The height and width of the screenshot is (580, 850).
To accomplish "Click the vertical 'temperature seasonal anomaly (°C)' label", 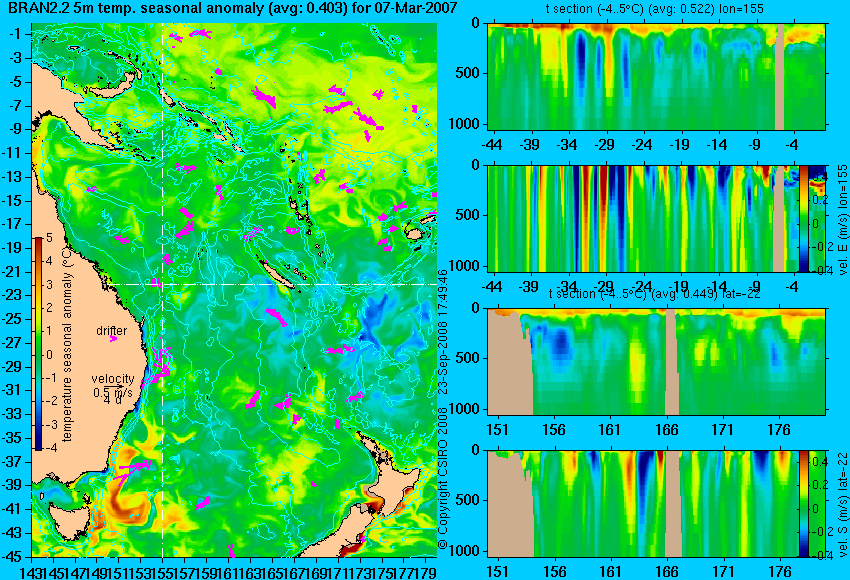I will pyautogui.click(x=67, y=344).
